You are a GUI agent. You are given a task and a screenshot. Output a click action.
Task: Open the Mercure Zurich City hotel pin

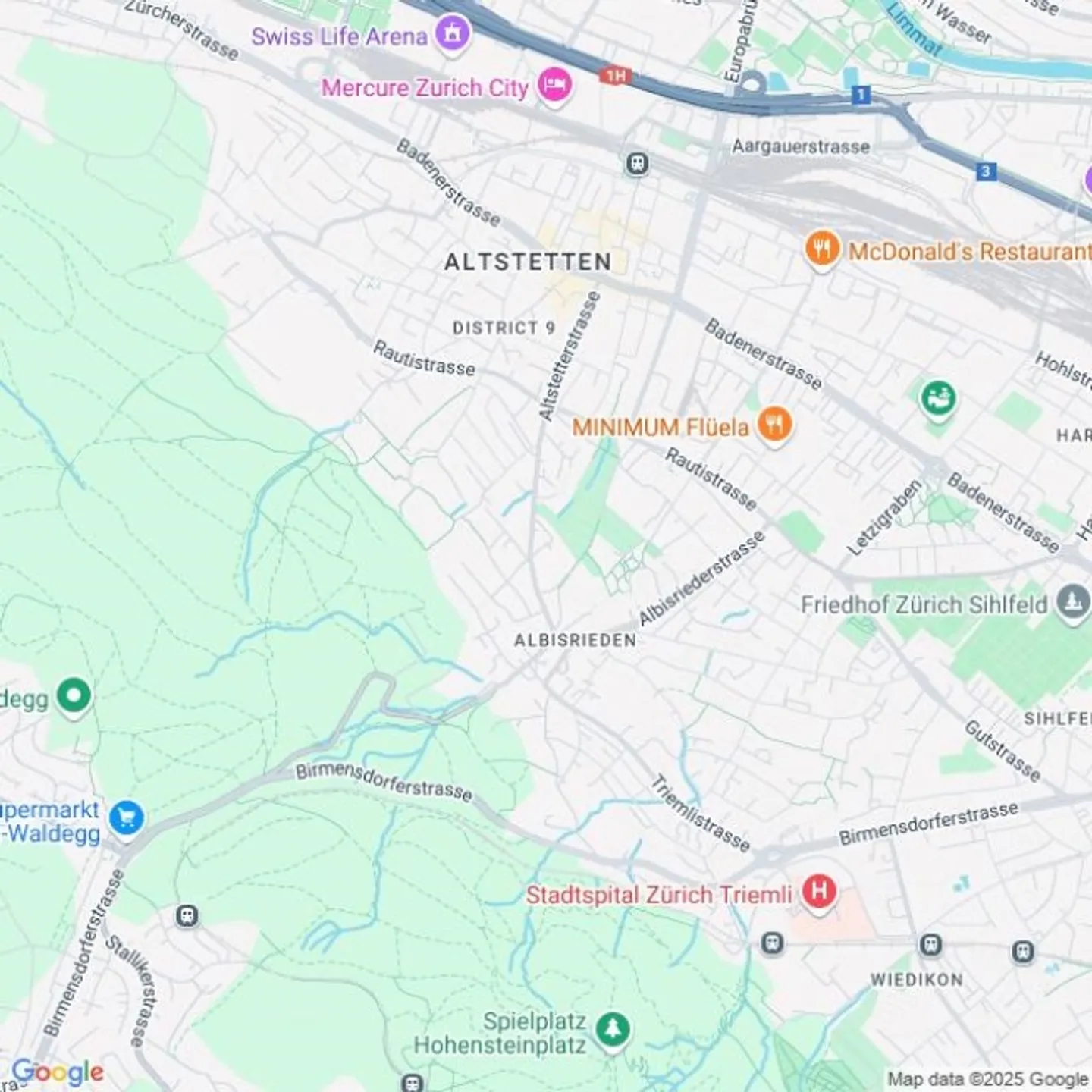[x=555, y=85]
